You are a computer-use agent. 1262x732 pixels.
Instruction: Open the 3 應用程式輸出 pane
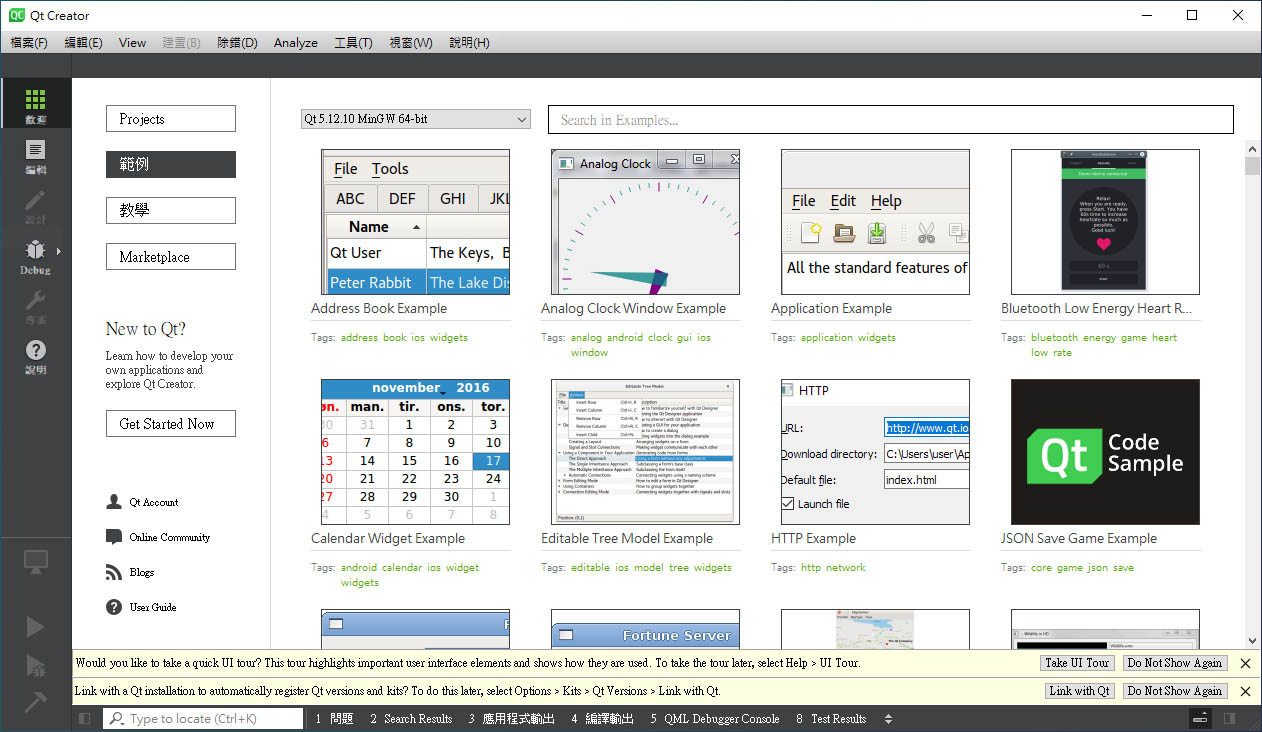(x=511, y=719)
